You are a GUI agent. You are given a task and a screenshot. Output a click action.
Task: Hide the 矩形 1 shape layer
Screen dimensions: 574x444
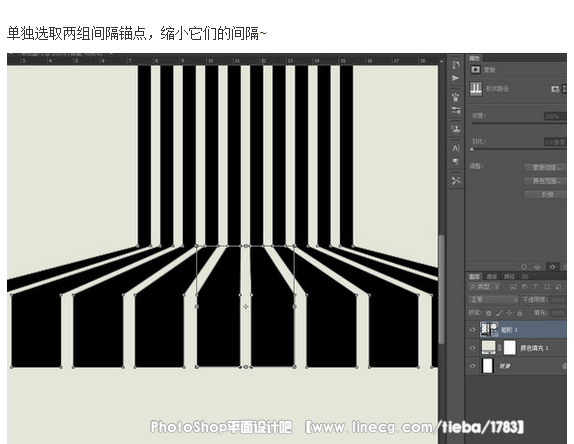tap(472, 329)
